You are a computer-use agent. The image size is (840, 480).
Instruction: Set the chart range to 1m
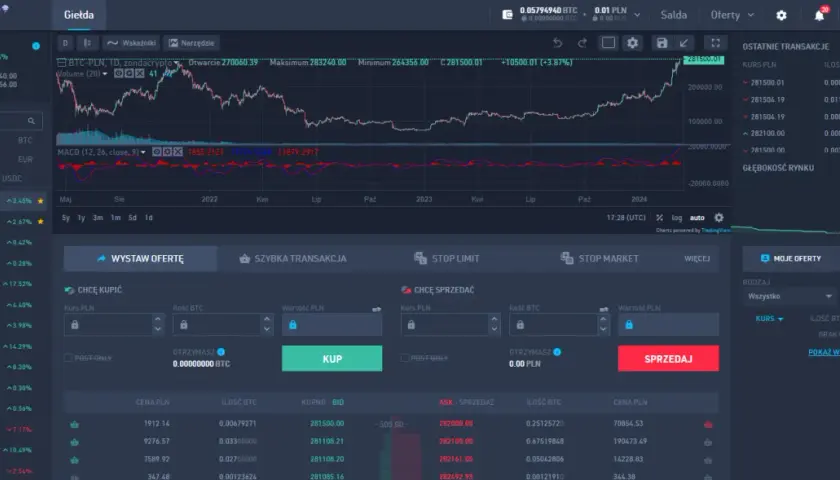point(115,218)
